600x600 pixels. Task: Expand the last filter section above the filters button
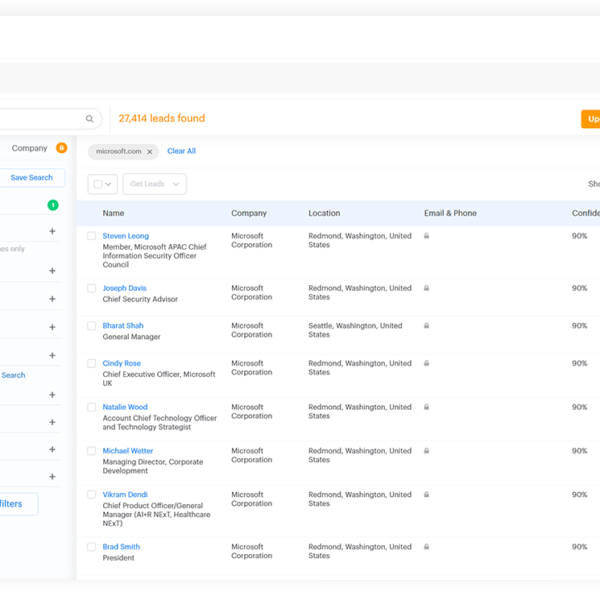point(52,477)
